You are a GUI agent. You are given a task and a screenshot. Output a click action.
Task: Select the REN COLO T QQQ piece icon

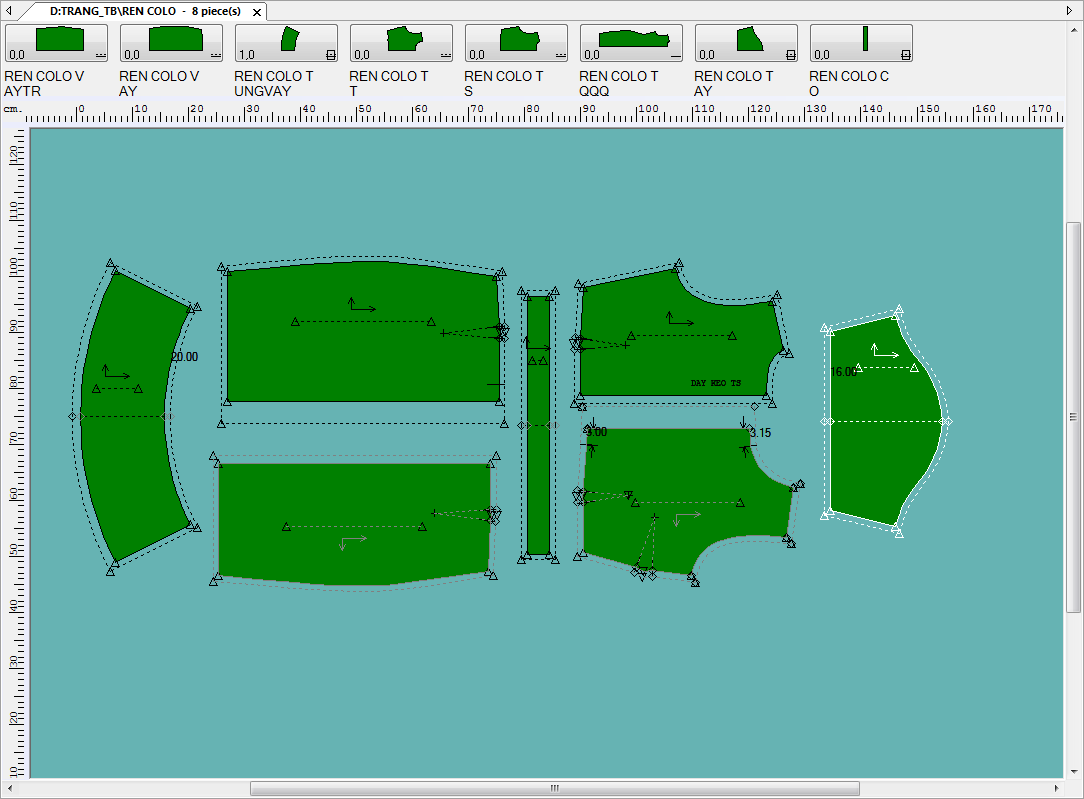pyautogui.click(x=631, y=43)
